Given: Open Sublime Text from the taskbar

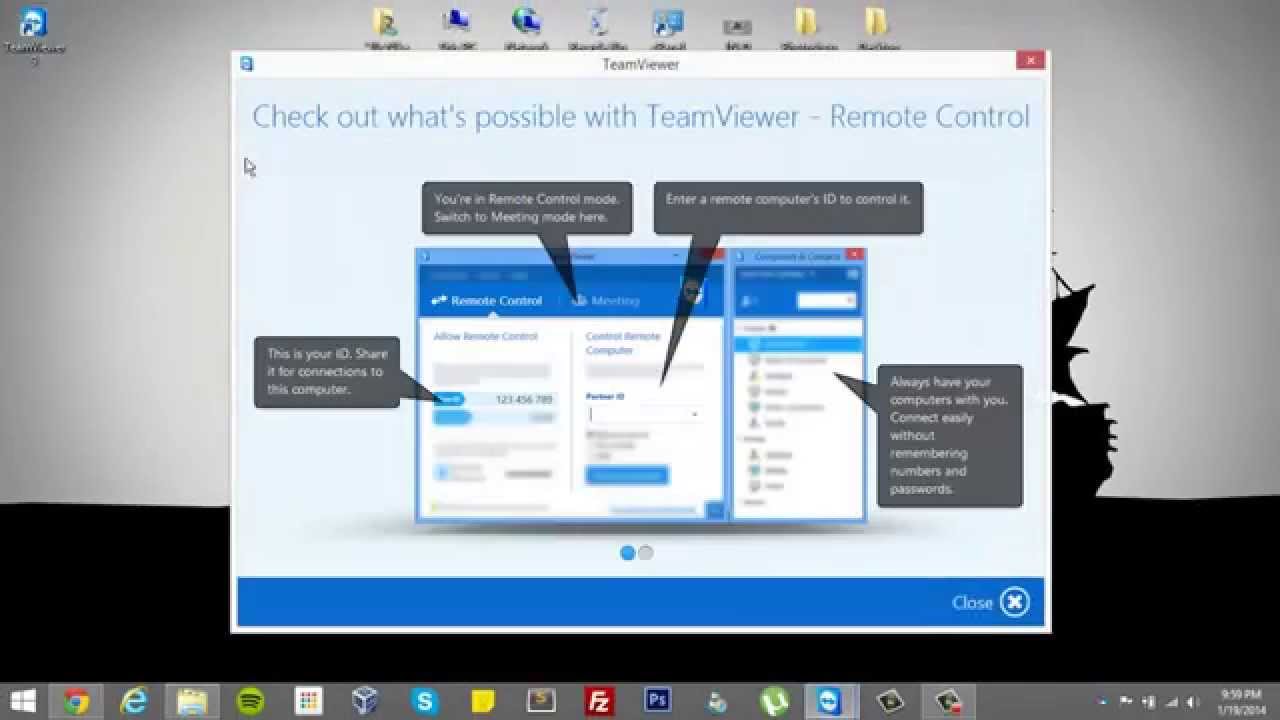Looking at the screenshot, I should click(541, 701).
